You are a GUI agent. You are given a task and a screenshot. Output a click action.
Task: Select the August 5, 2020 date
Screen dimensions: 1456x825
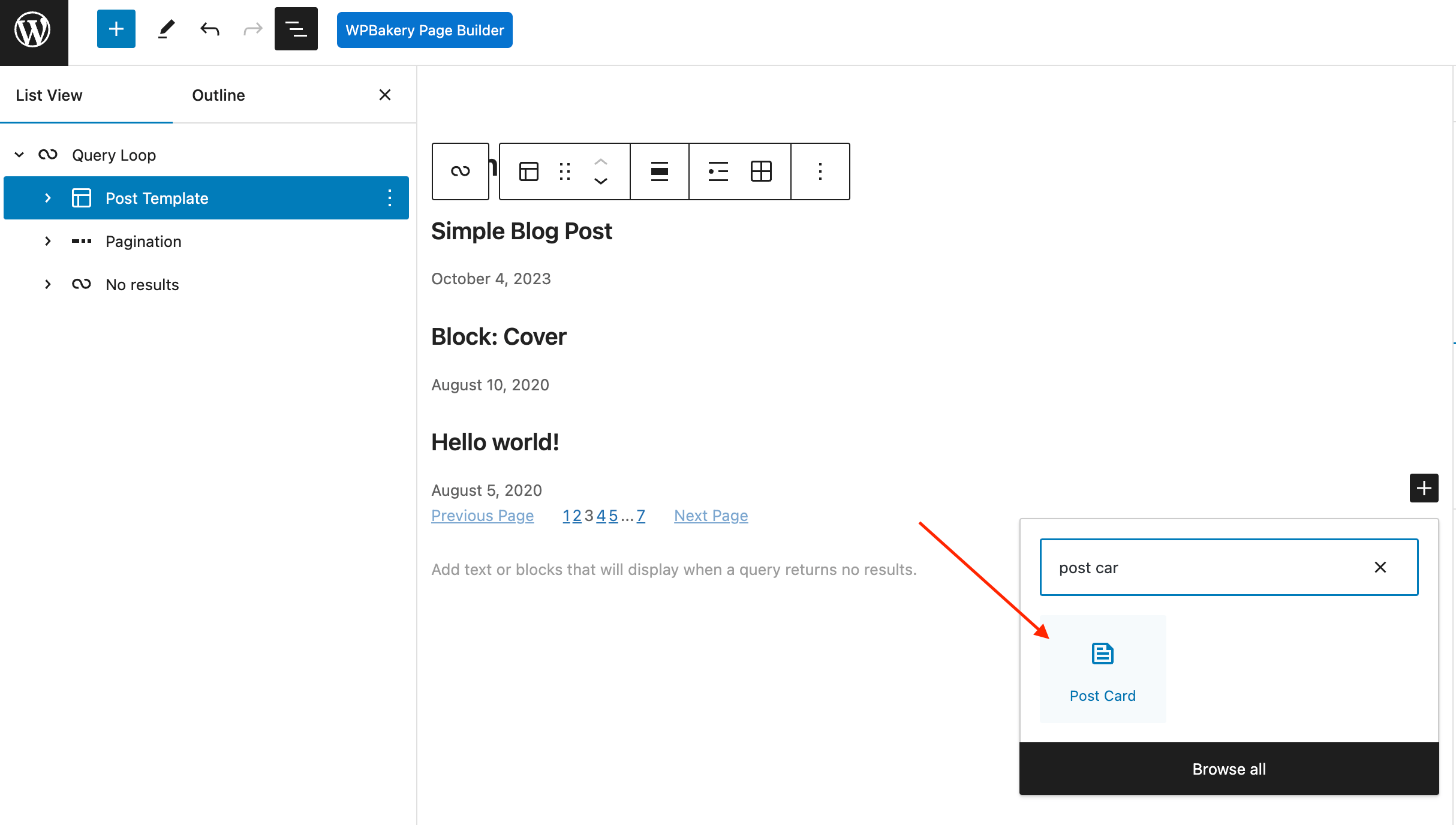coord(487,490)
